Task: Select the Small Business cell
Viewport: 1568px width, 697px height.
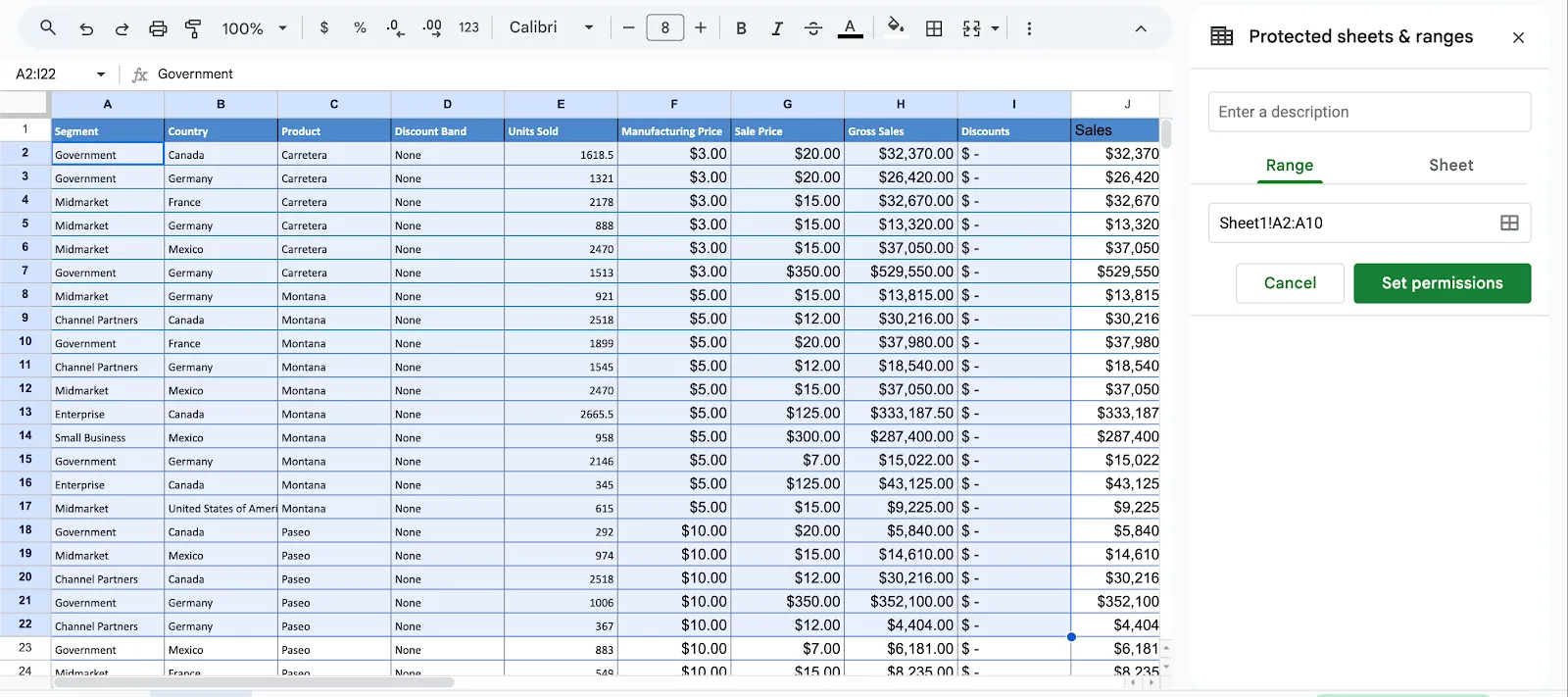Action: point(108,437)
